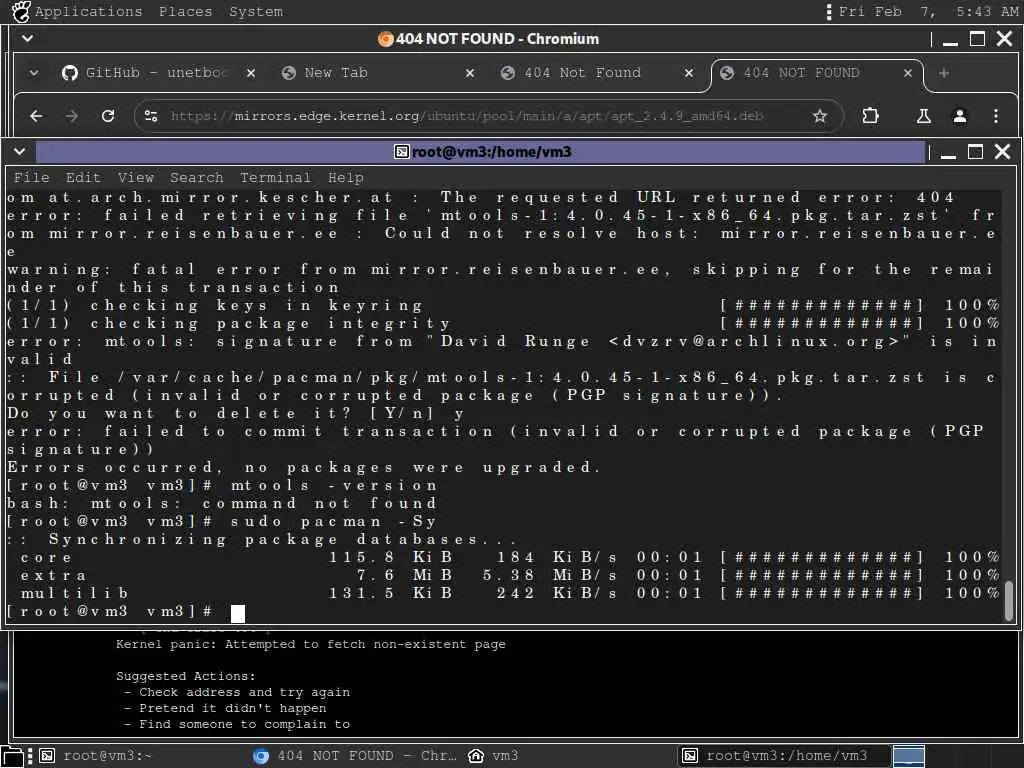Screen dimensions: 1024x768
Task: Open Chromium profile avatar
Action: pos(959,116)
